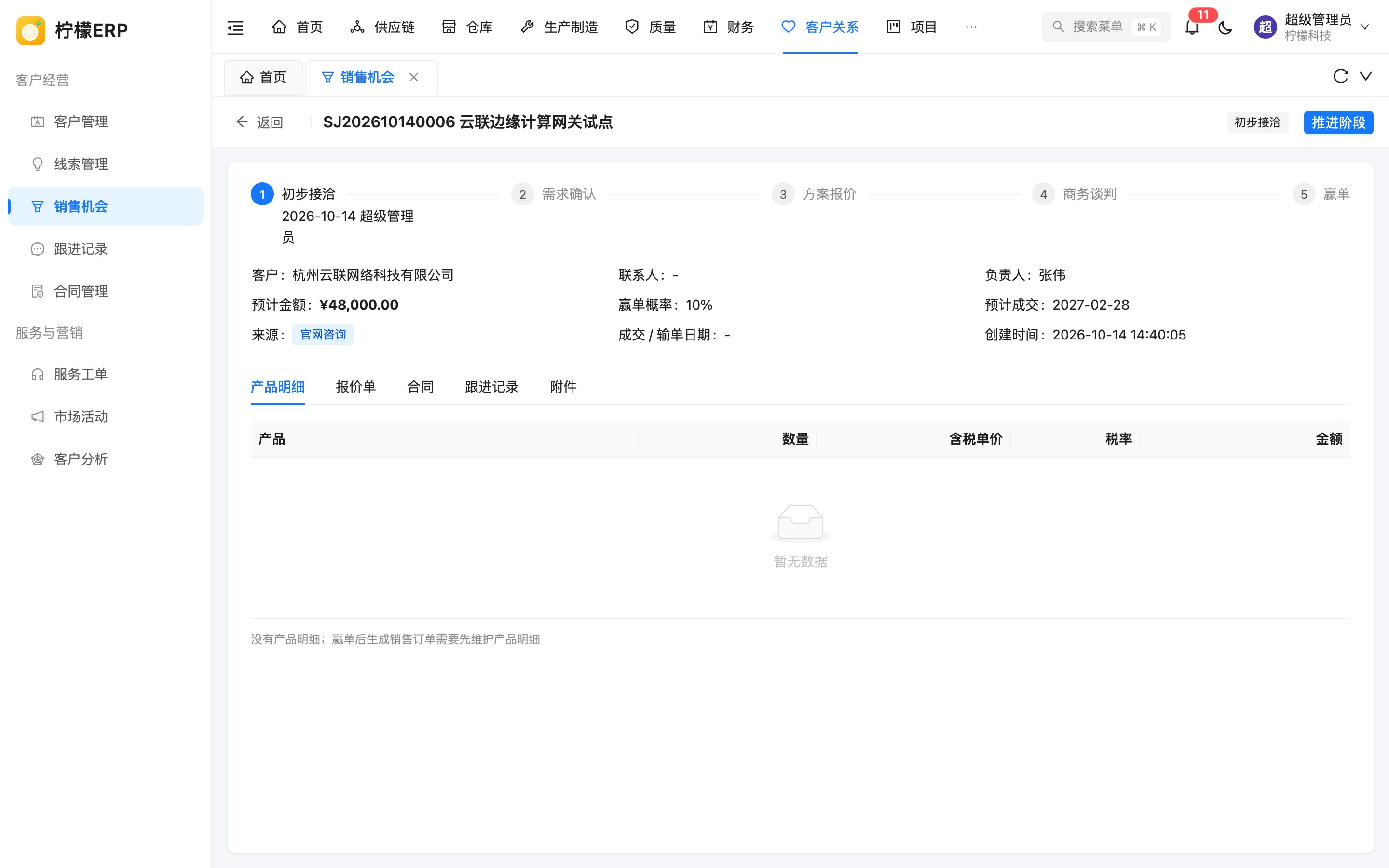Screen dimensions: 1389x868
Task: Switch to the 跟进记录 detail tab
Action: tap(491, 387)
